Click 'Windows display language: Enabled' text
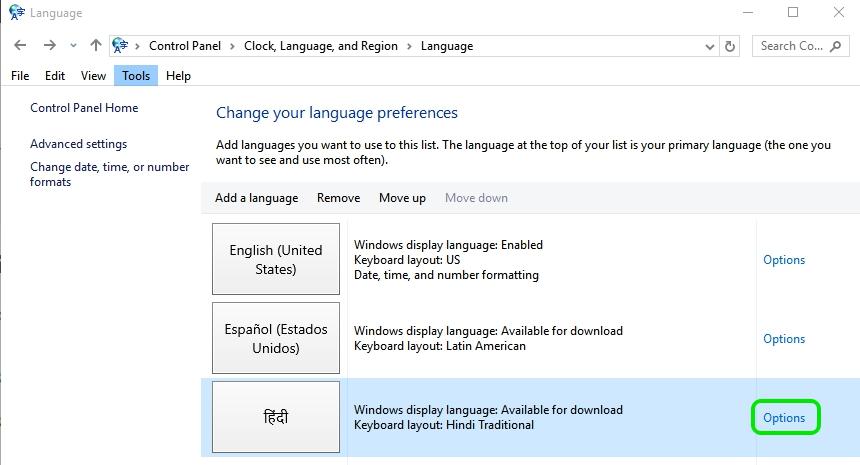 coord(448,245)
